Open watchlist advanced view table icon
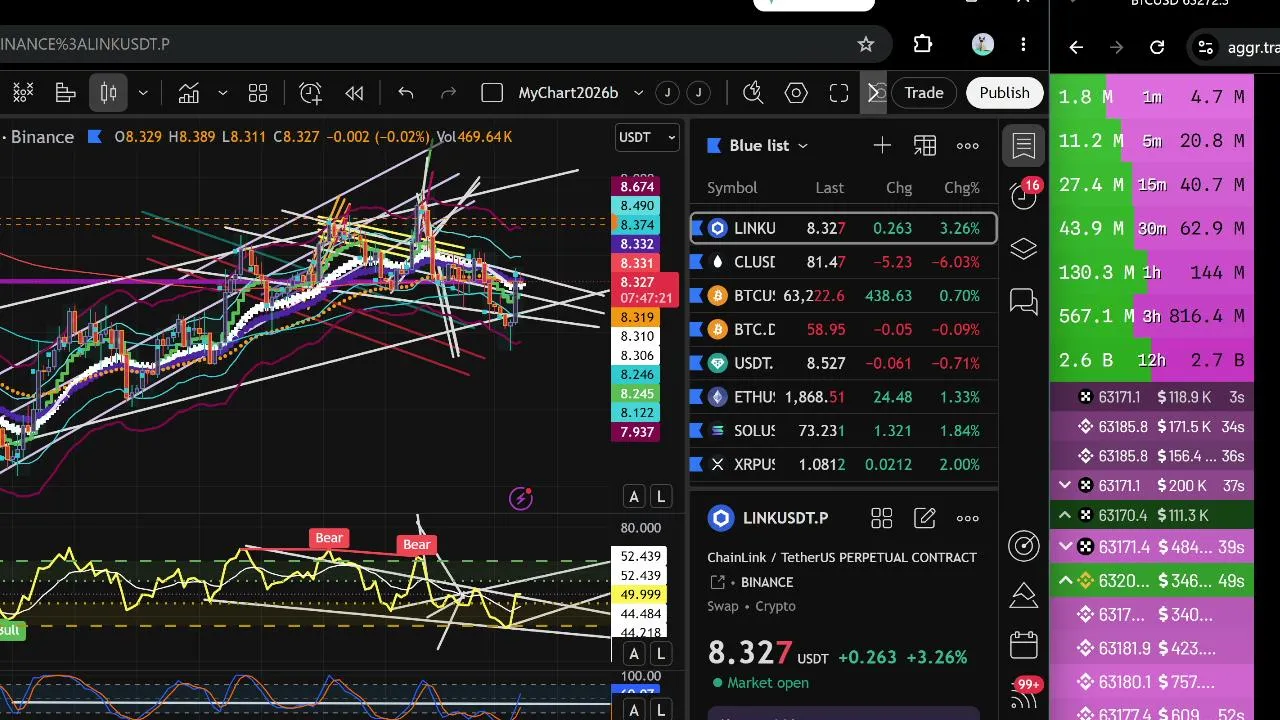This screenshot has width=1280, height=720. point(925,146)
